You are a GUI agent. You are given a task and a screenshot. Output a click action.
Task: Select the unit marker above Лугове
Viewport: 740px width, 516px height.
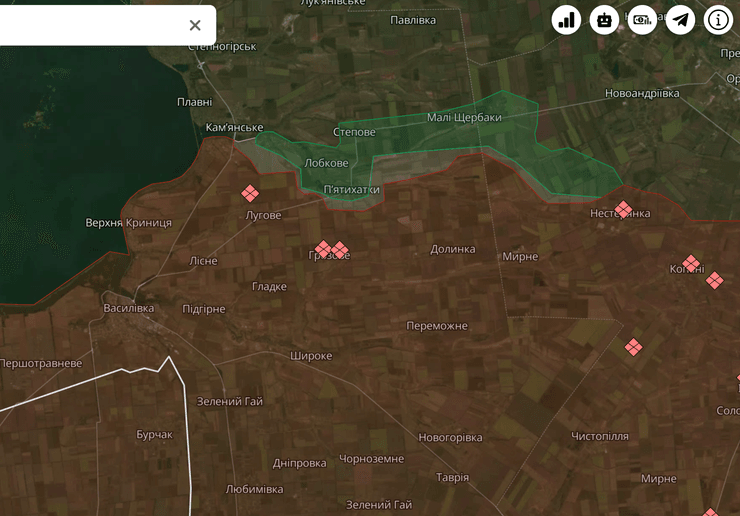[x=250, y=193]
